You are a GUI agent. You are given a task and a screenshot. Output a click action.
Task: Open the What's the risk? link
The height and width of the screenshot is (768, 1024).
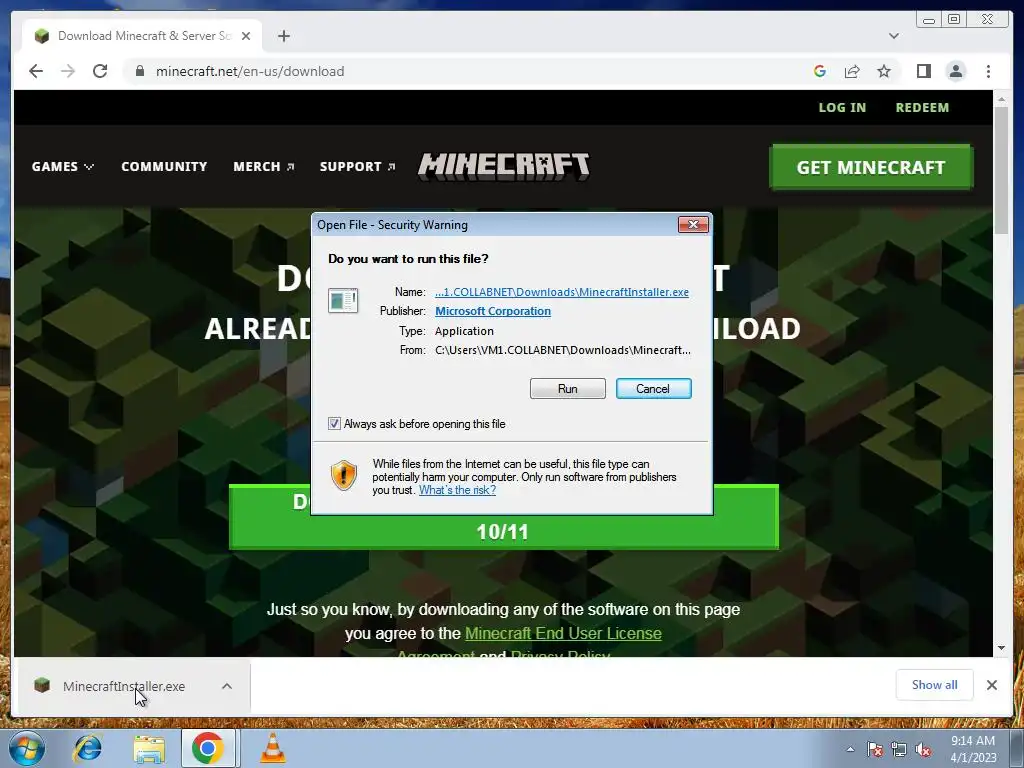coord(457,490)
